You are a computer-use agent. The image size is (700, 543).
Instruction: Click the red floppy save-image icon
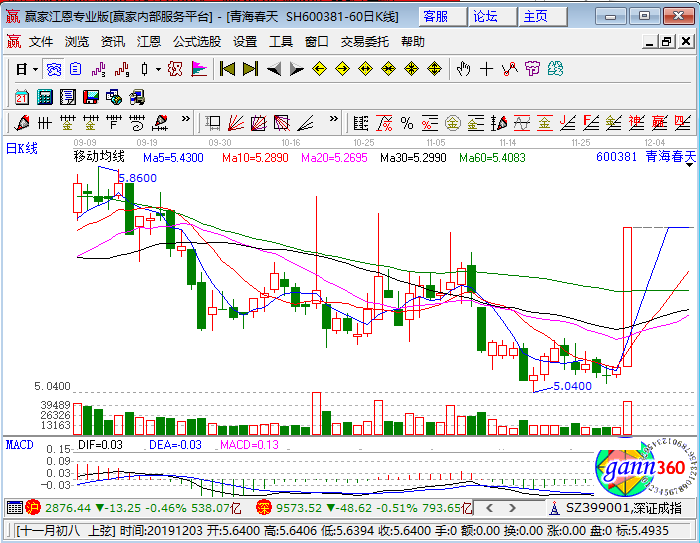coord(91,97)
